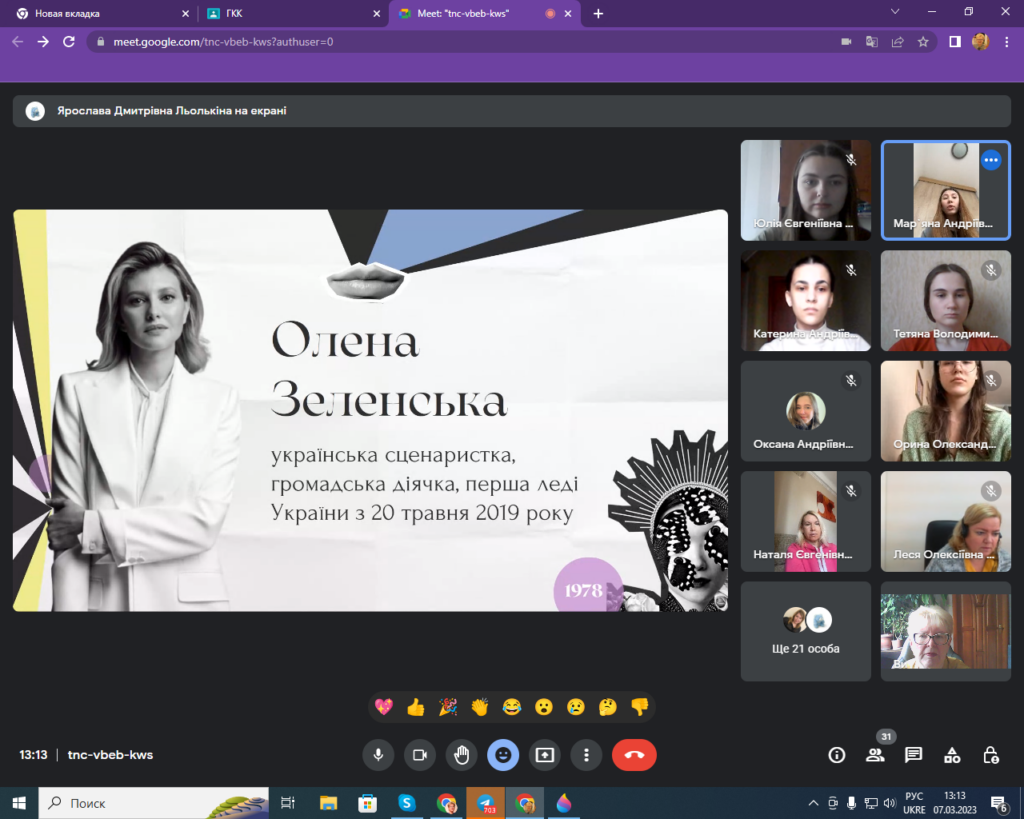Open the chat with everyone panel
The height and width of the screenshot is (819, 1024).
point(913,755)
